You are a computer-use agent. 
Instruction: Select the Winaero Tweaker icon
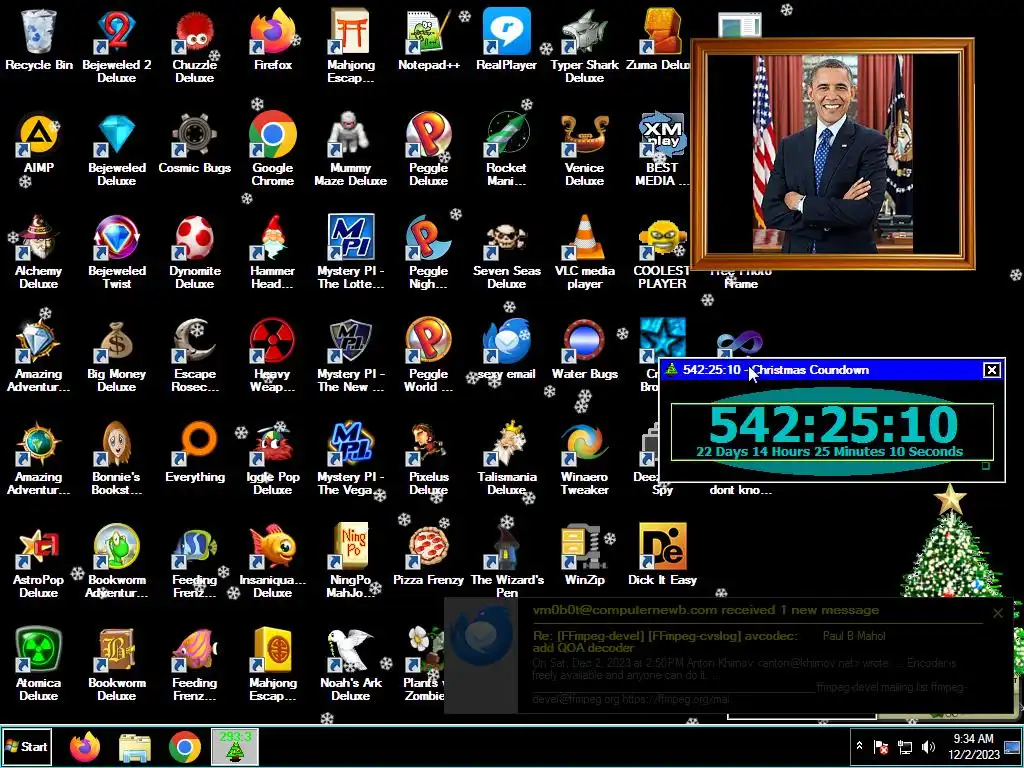point(584,457)
